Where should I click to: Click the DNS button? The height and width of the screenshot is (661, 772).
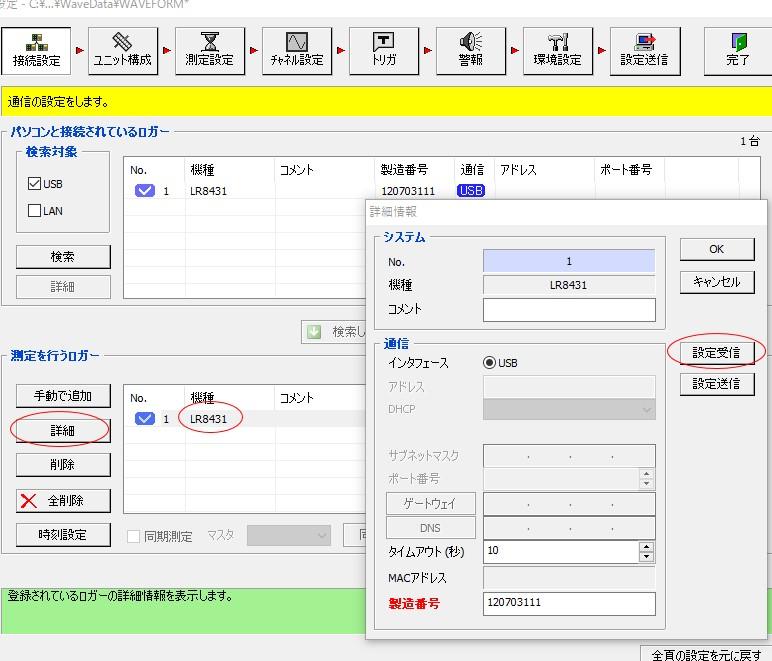pyautogui.click(x=431, y=528)
